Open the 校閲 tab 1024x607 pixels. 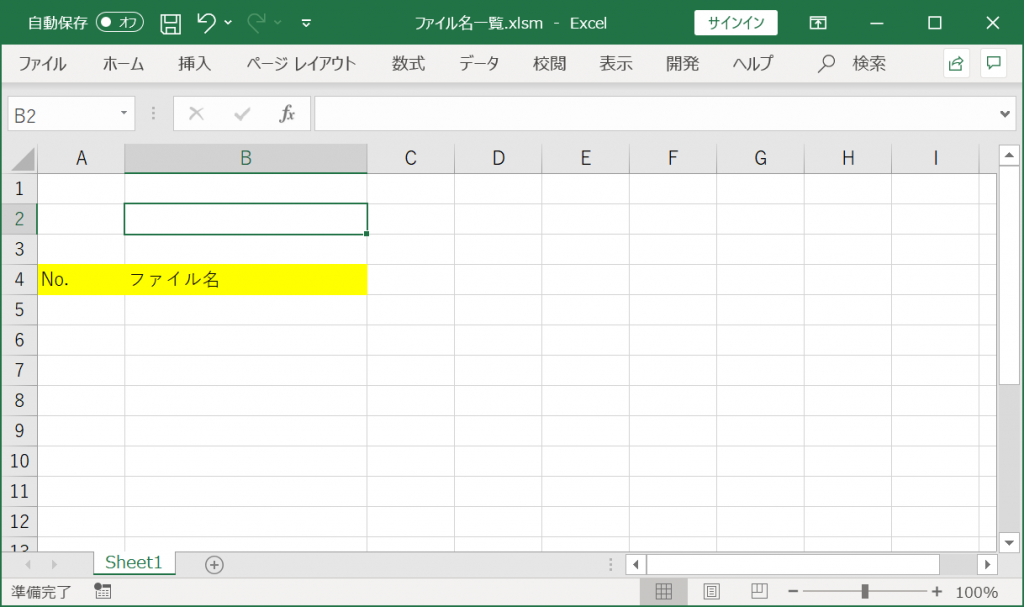click(549, 63)
